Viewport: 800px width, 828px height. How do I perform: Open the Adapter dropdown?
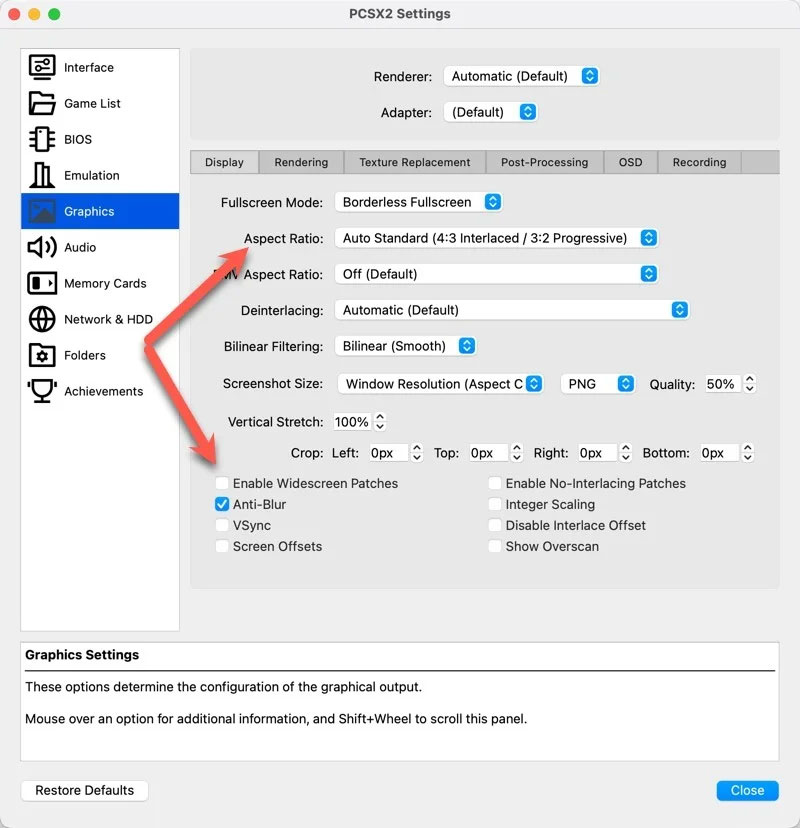coord(491,112)
